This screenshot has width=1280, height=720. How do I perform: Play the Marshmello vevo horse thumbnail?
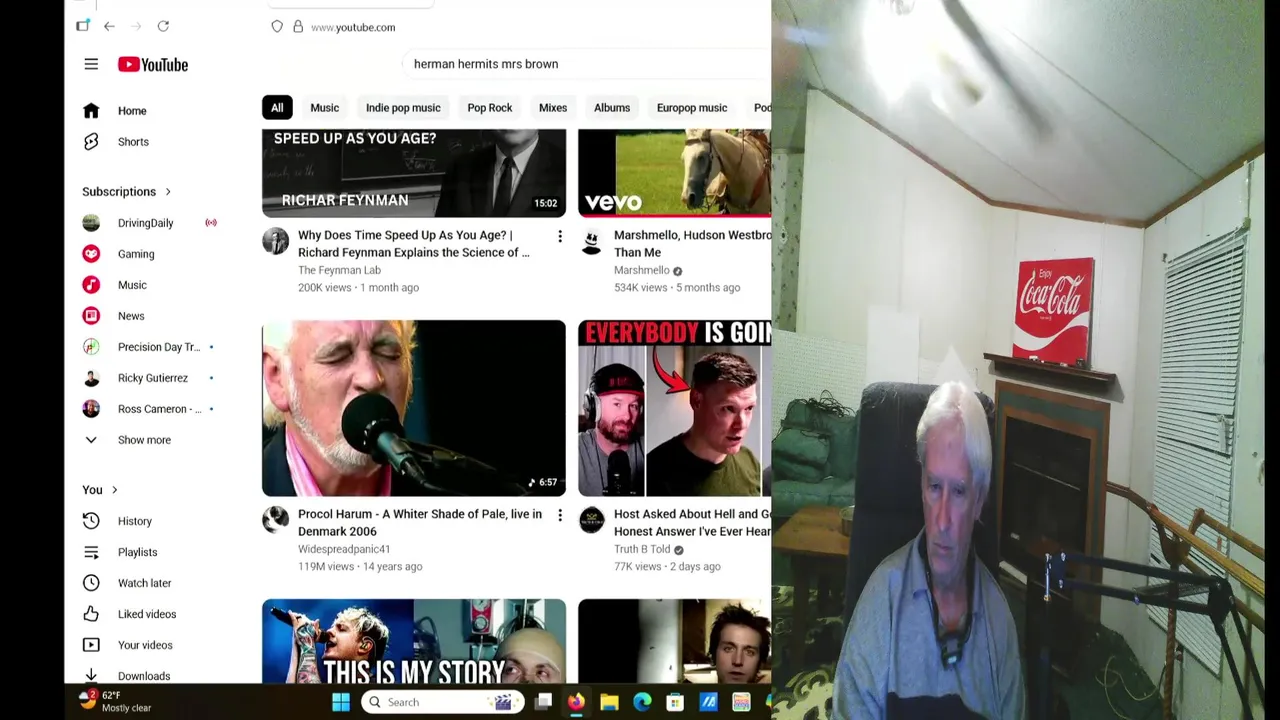(674, 173)
